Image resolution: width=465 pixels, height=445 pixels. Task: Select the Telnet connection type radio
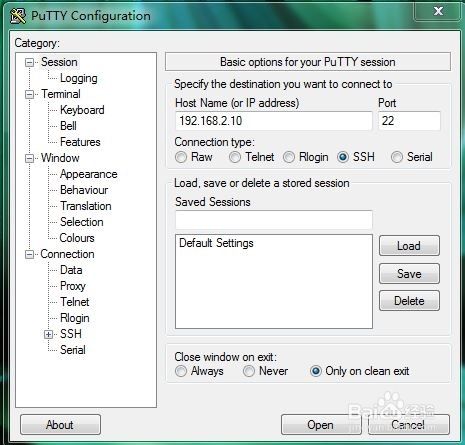(x=235, y=157)
